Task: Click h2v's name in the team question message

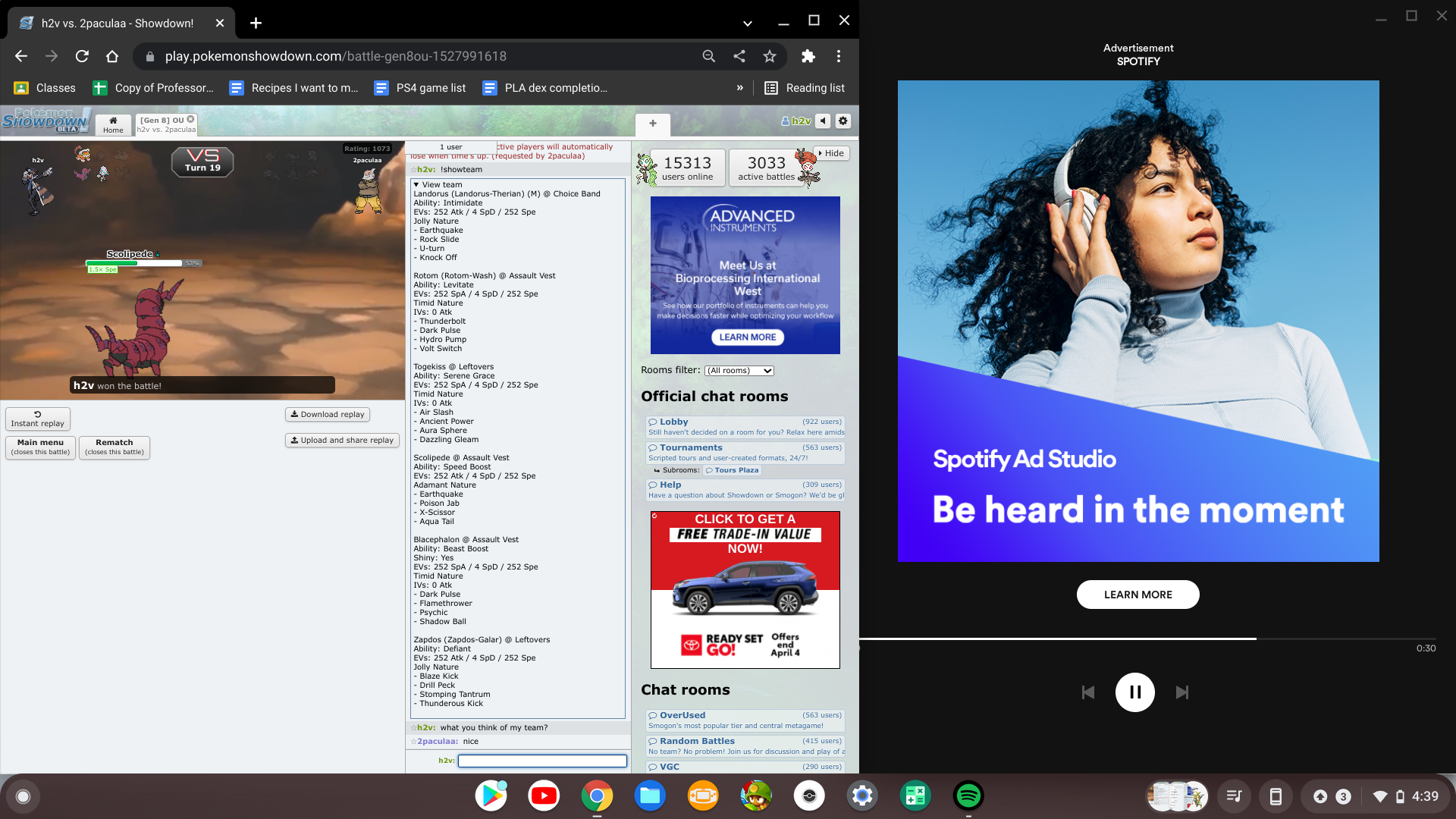Action: coord(425,727)
